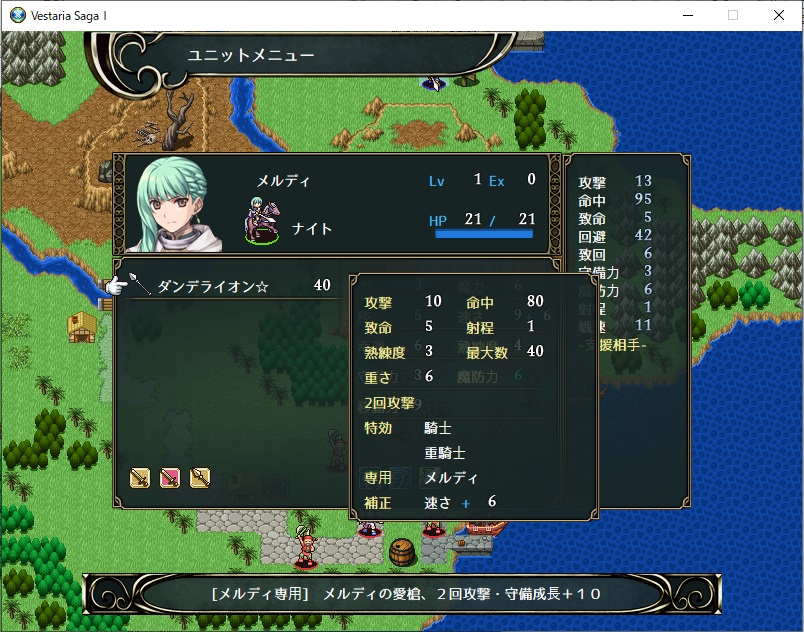Click weapon 命中 80 in detail popup
Viewport: 804px width, 632px height.
(505, 302)
